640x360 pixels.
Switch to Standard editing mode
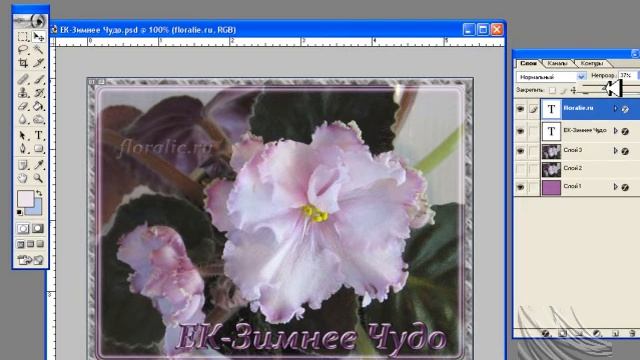(23, 229)
